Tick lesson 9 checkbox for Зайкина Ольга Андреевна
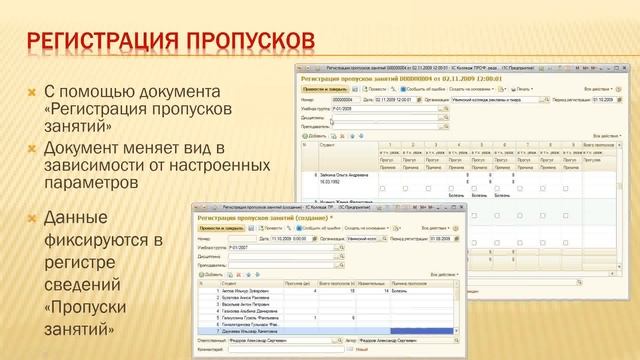640x360 pixels. pos(565,189)
